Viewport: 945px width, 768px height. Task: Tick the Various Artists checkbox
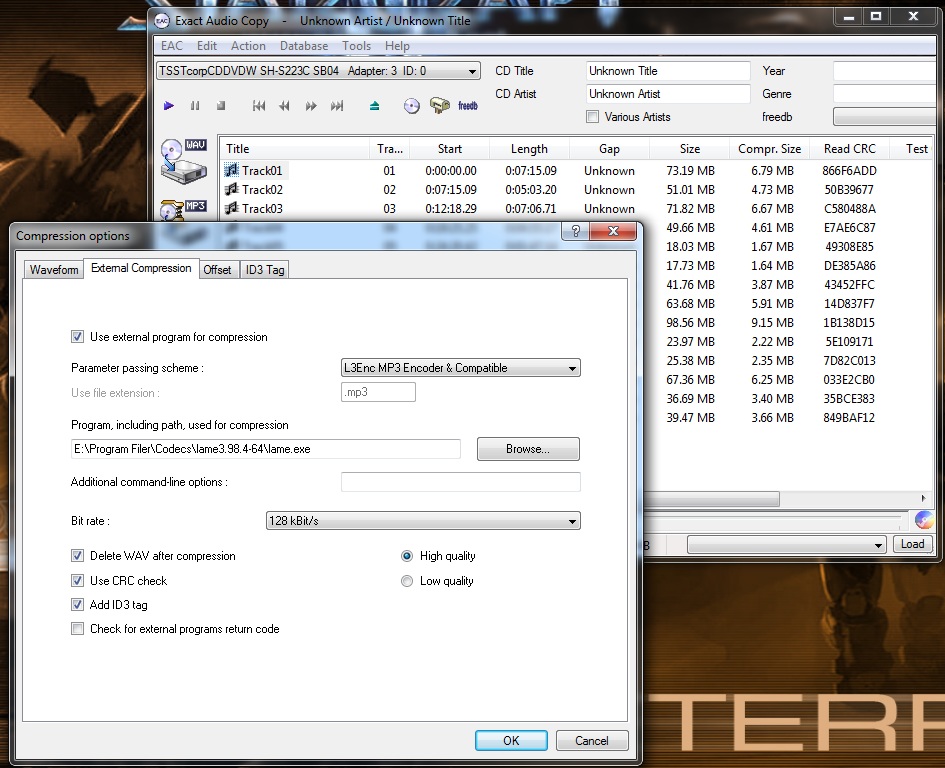tap(592, 117)
